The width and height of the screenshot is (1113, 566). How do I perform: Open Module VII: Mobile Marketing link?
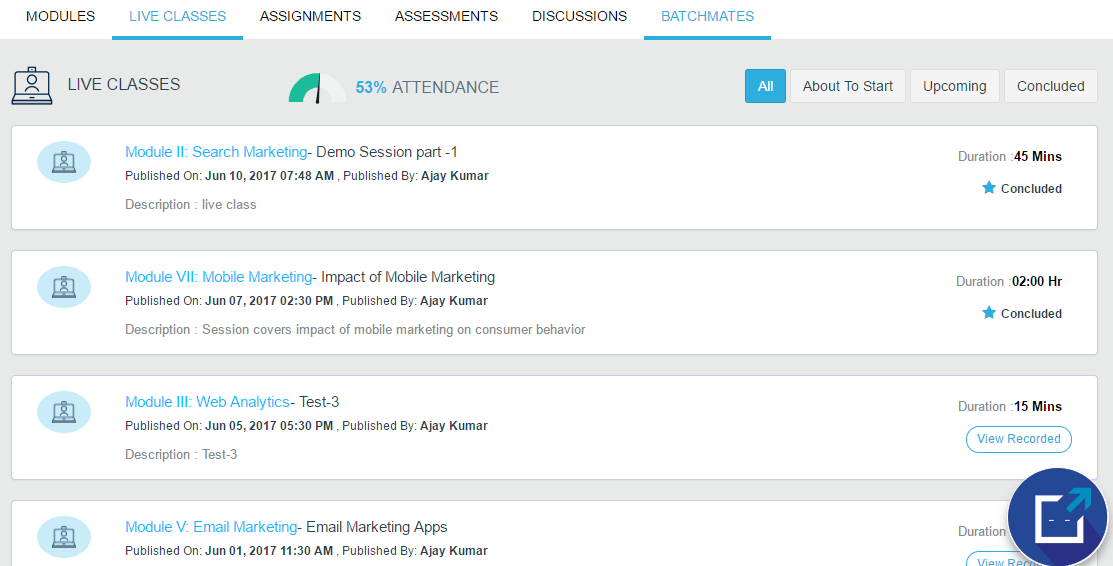tap(219, 277)
